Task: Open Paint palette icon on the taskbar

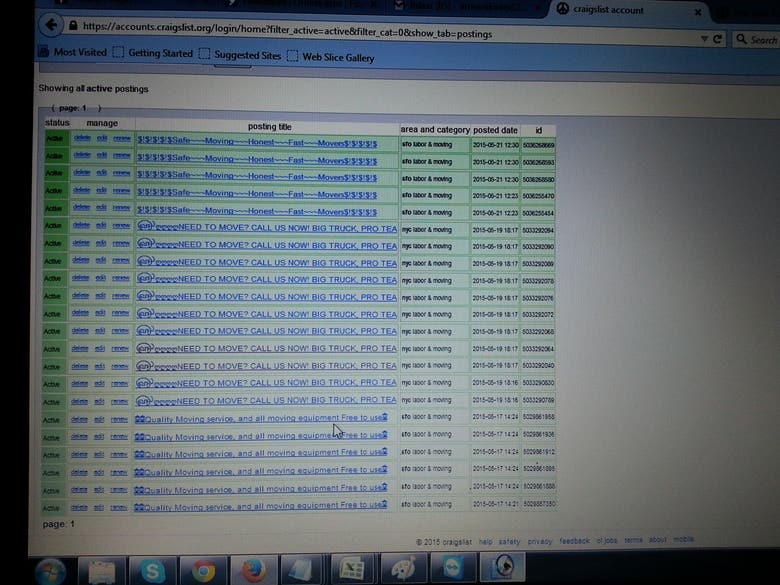Action: coord(402,568)
